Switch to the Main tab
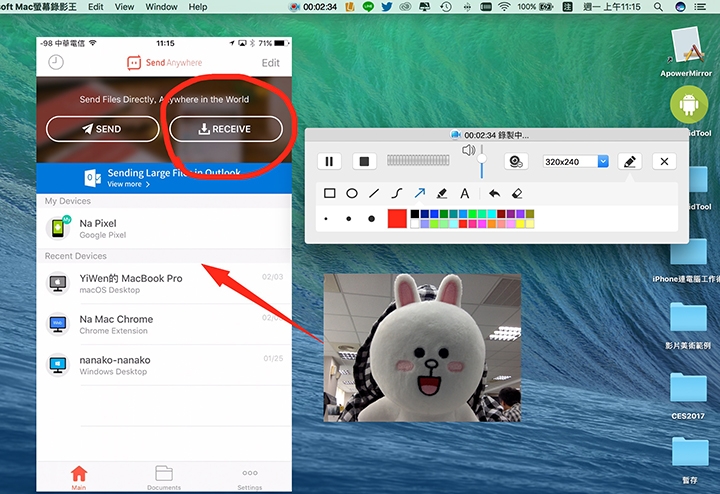Image resolution: width=720 pixels, height=494 pixels. [x=79, y=478]
